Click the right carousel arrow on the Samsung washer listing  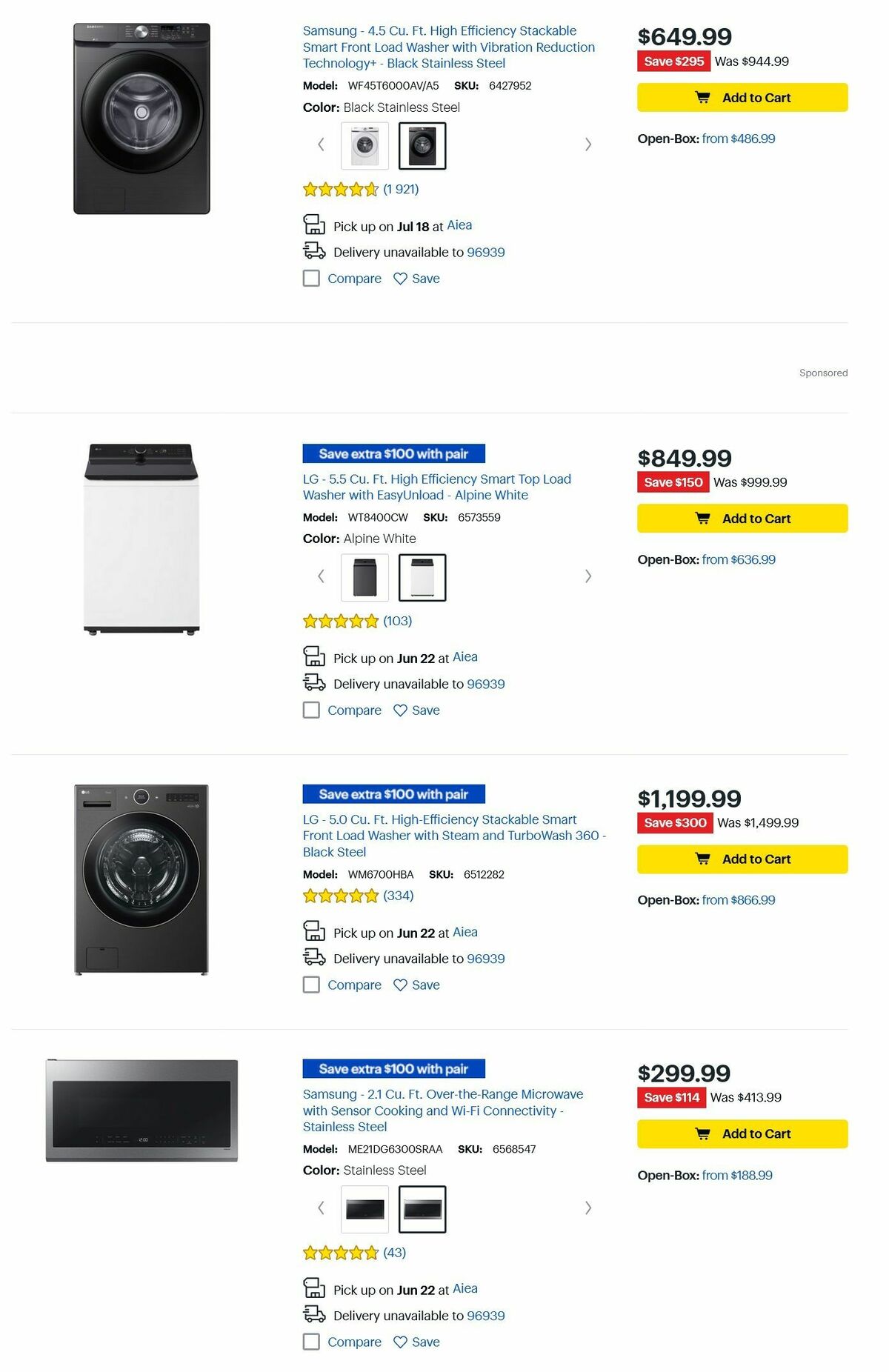click(588, 144)
